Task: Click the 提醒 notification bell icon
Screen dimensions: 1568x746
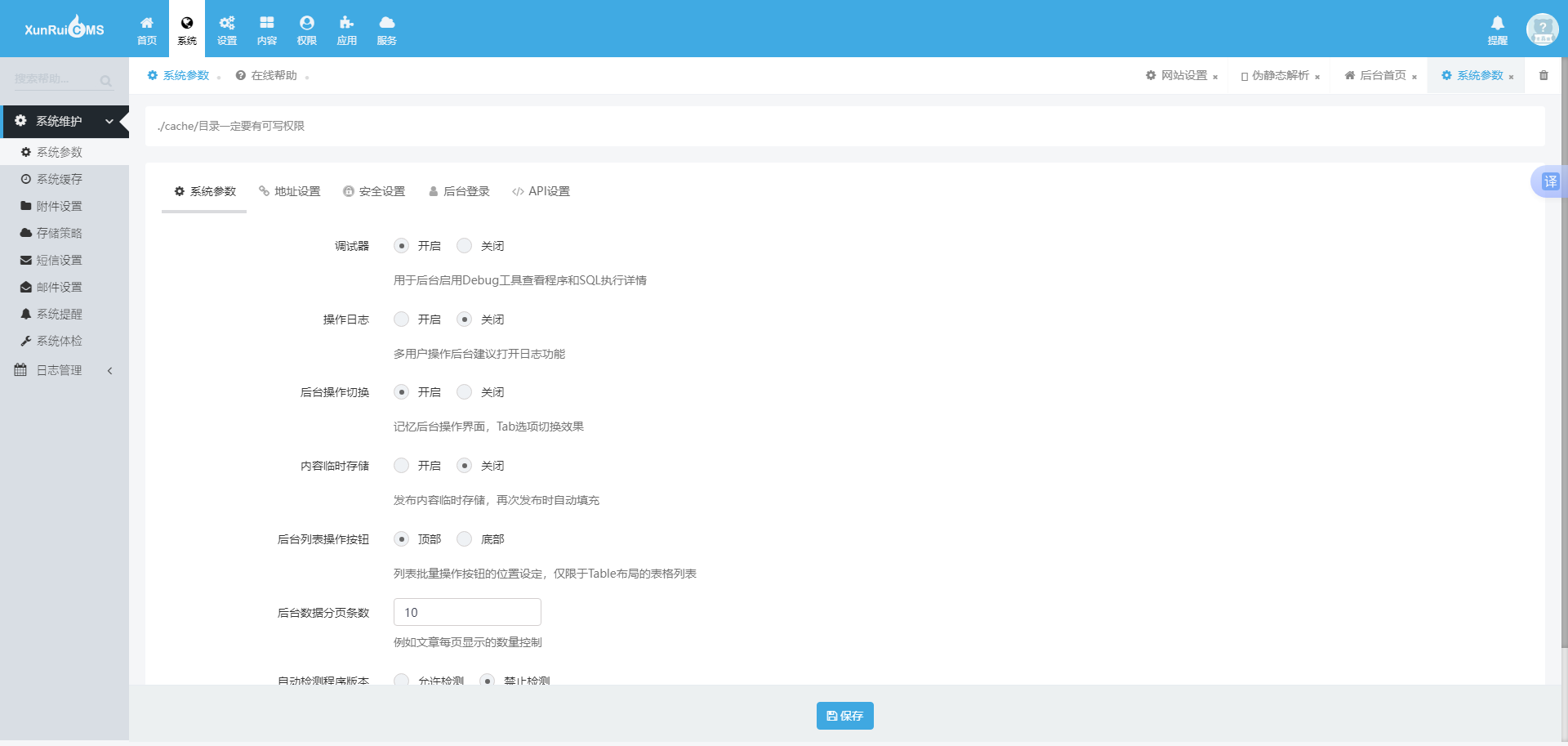Action: (x=1497, y=29)
